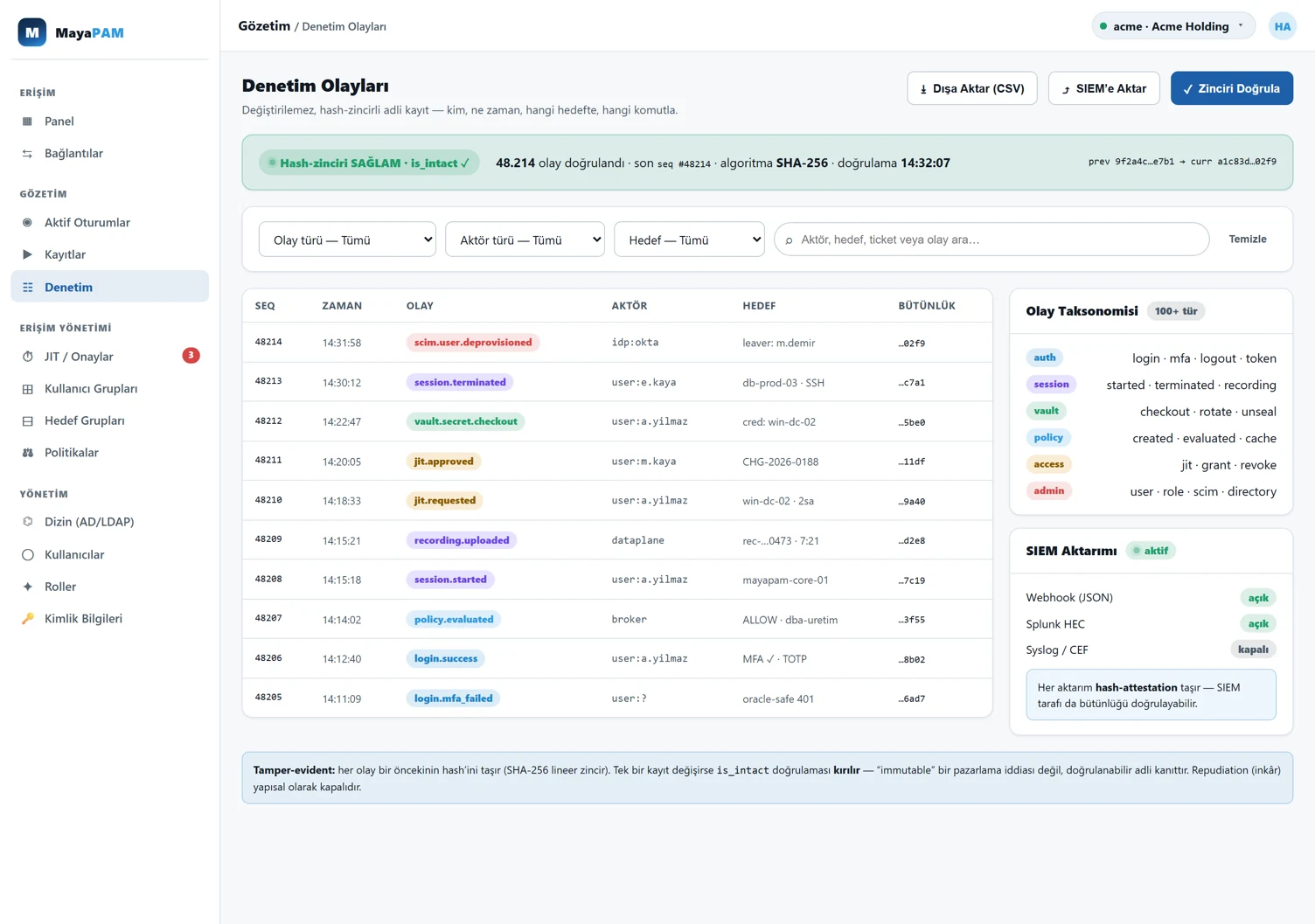Click the session.terminated event tag
This screenshot has width=1315, height=924.
tap(460, 382)
